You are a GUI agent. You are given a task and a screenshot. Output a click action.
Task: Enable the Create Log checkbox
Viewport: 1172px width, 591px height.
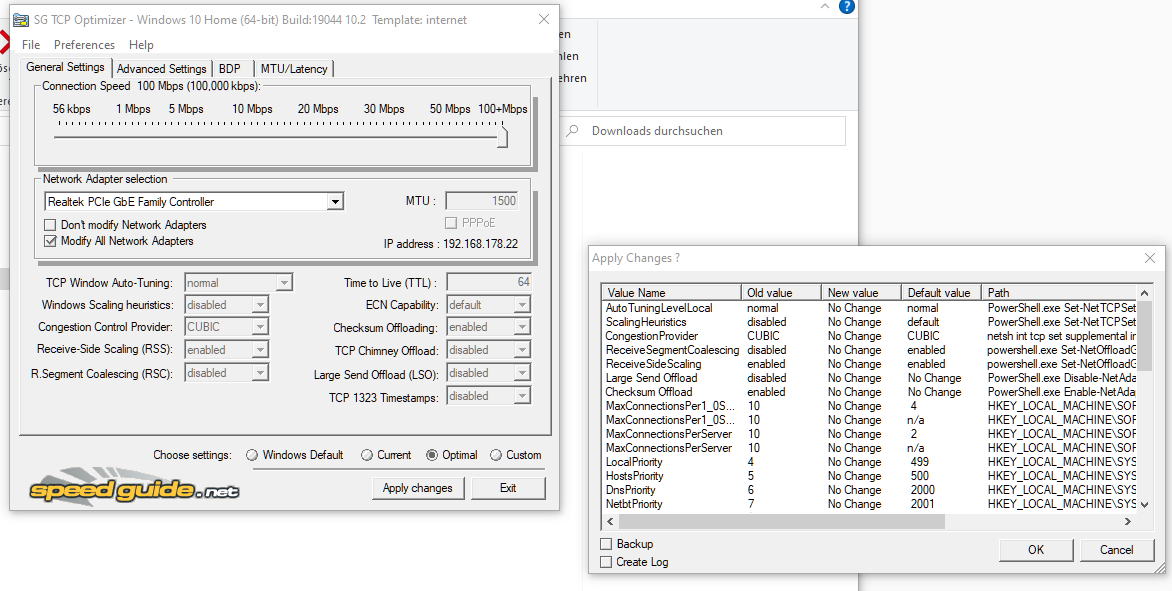point(606,562)
